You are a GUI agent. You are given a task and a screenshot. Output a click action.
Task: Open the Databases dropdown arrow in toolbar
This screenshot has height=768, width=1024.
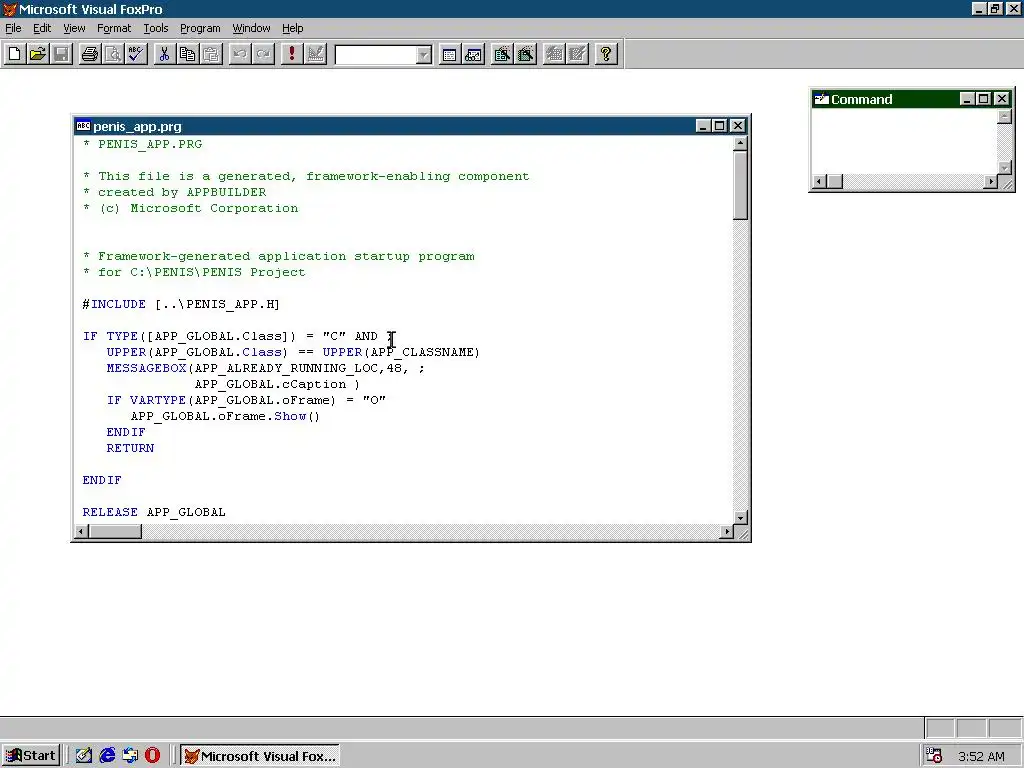click(x=424, y=55)
